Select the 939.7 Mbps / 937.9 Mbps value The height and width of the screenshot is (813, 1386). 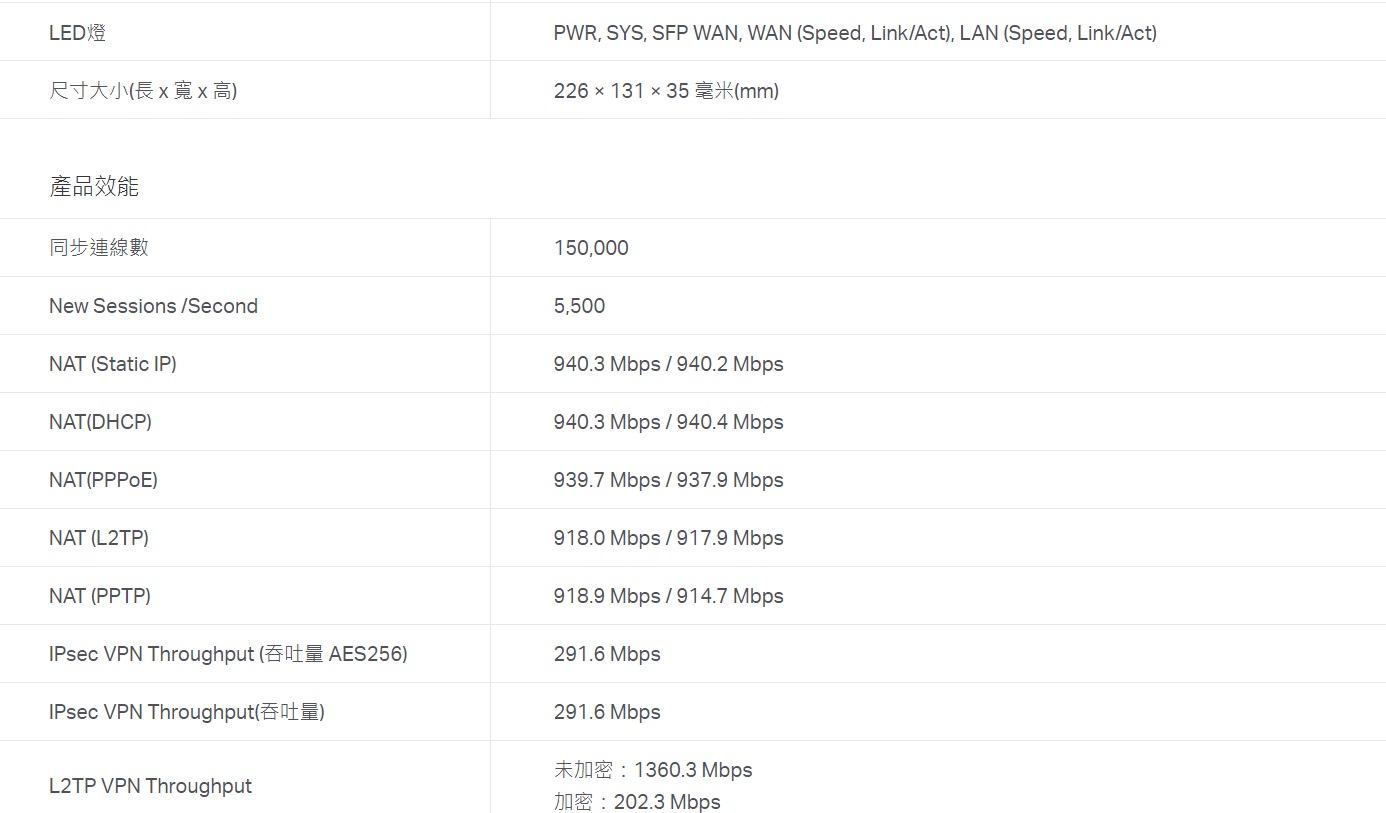click(668, 480)
